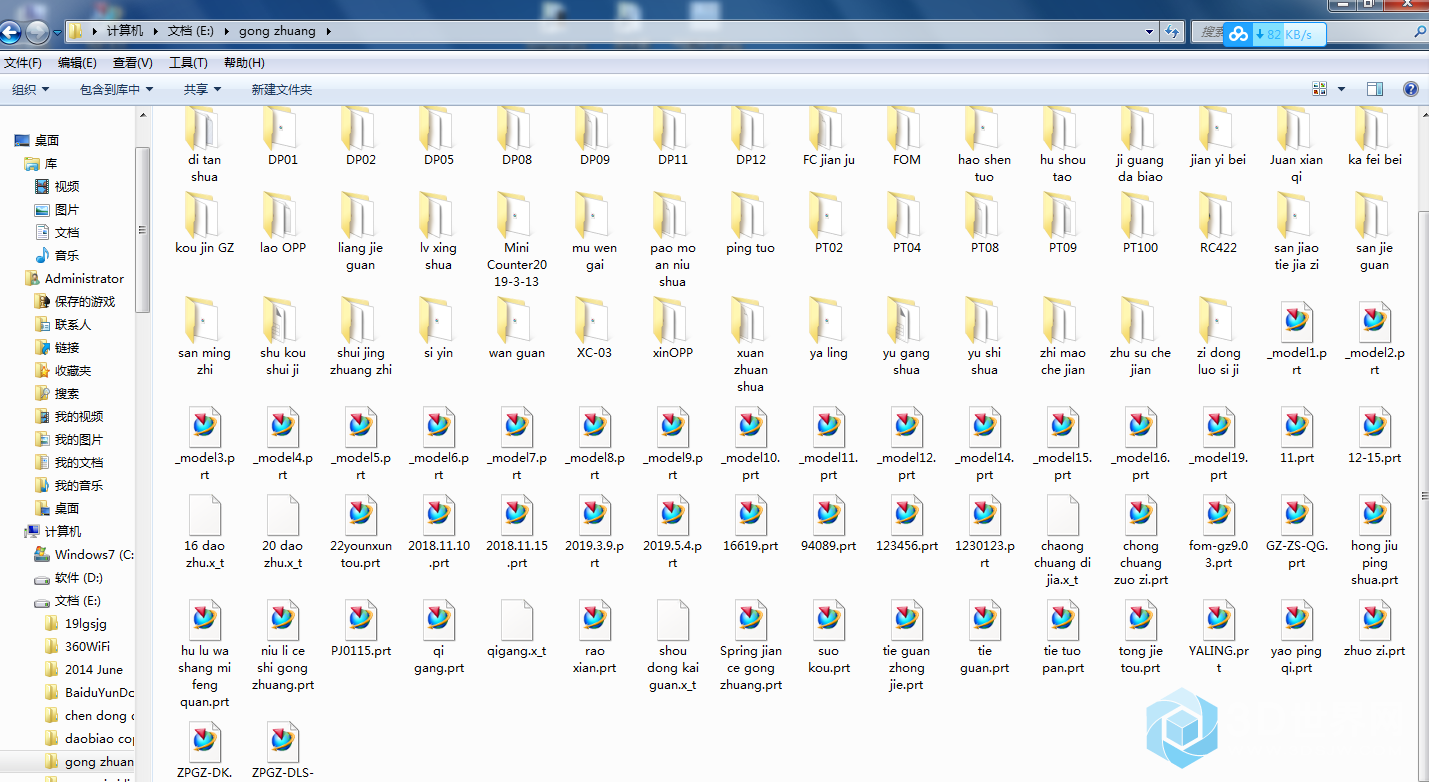
Task: Click the file name hong jiu ping shua.prt
Action: coord(1374,562)
